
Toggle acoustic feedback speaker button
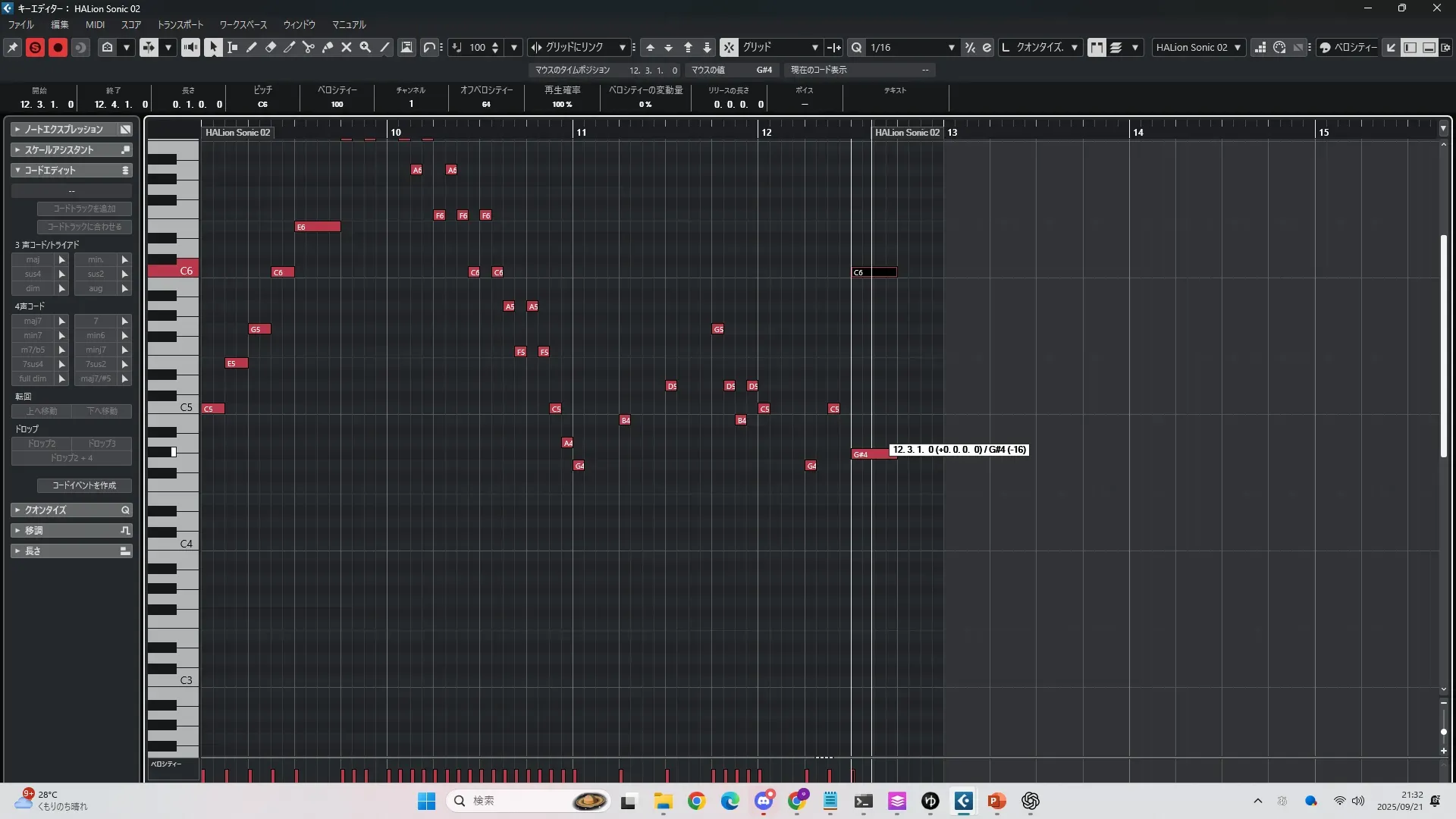[x=190, y=47]
